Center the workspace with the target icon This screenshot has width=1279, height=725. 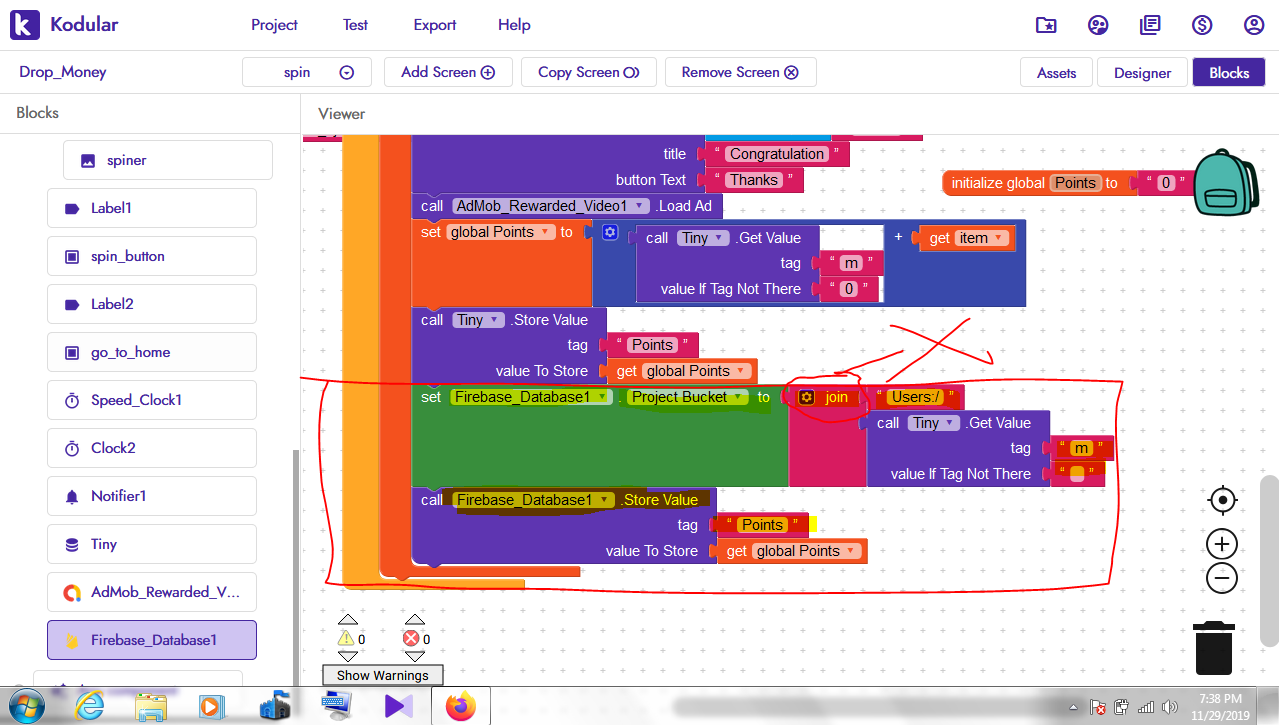pyautogui.click(x=1222, y=500)
